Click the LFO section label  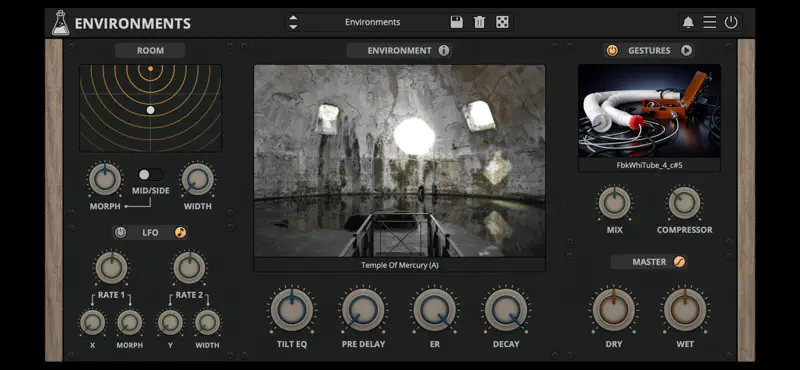pos(151,233)
